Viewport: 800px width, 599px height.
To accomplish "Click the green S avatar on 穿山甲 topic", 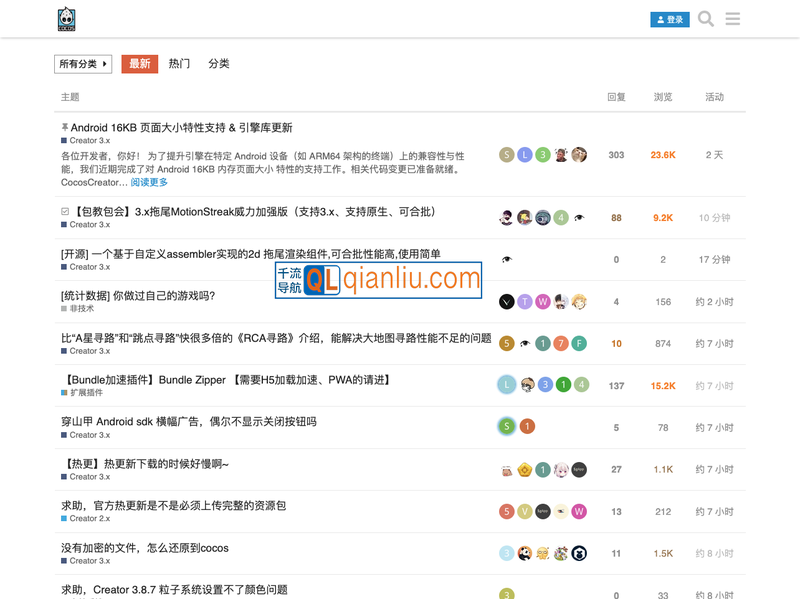I will (507, 425).
